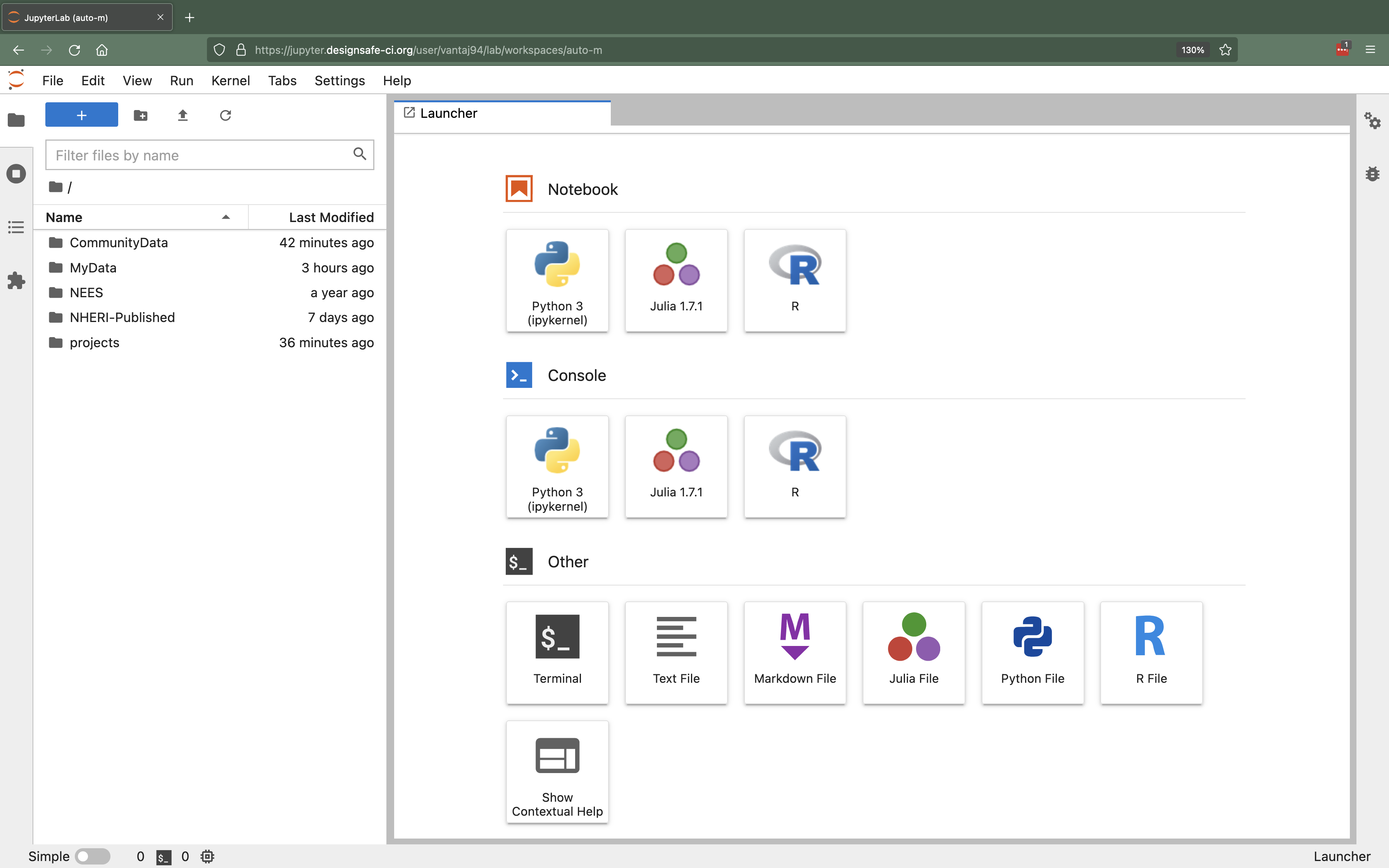Screen dimensions: 1389x868
Task: Reverse file sorting with the Name arrow
Action: [225, 217]
